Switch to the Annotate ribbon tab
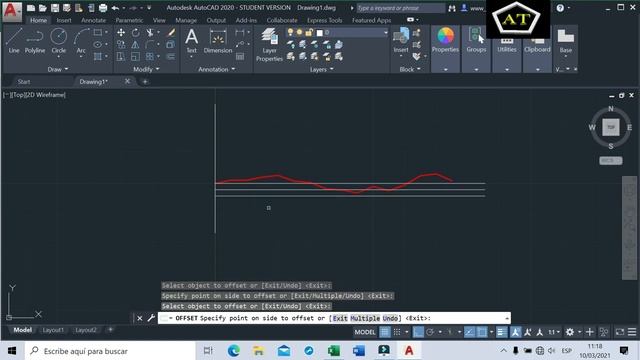The height and width of the screenshot is (360, 640). [x=93, y=20]
